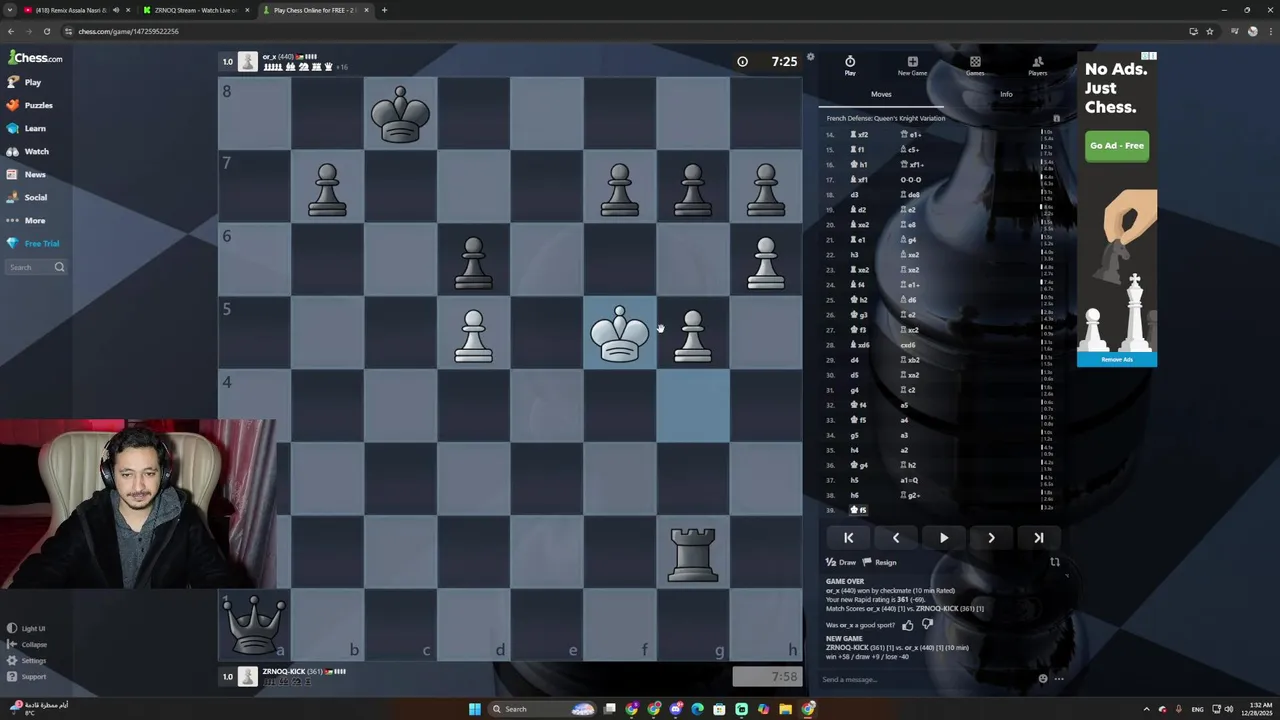Click the taskbar Search box
This screenshot has height=720, width=1280.
543,709
